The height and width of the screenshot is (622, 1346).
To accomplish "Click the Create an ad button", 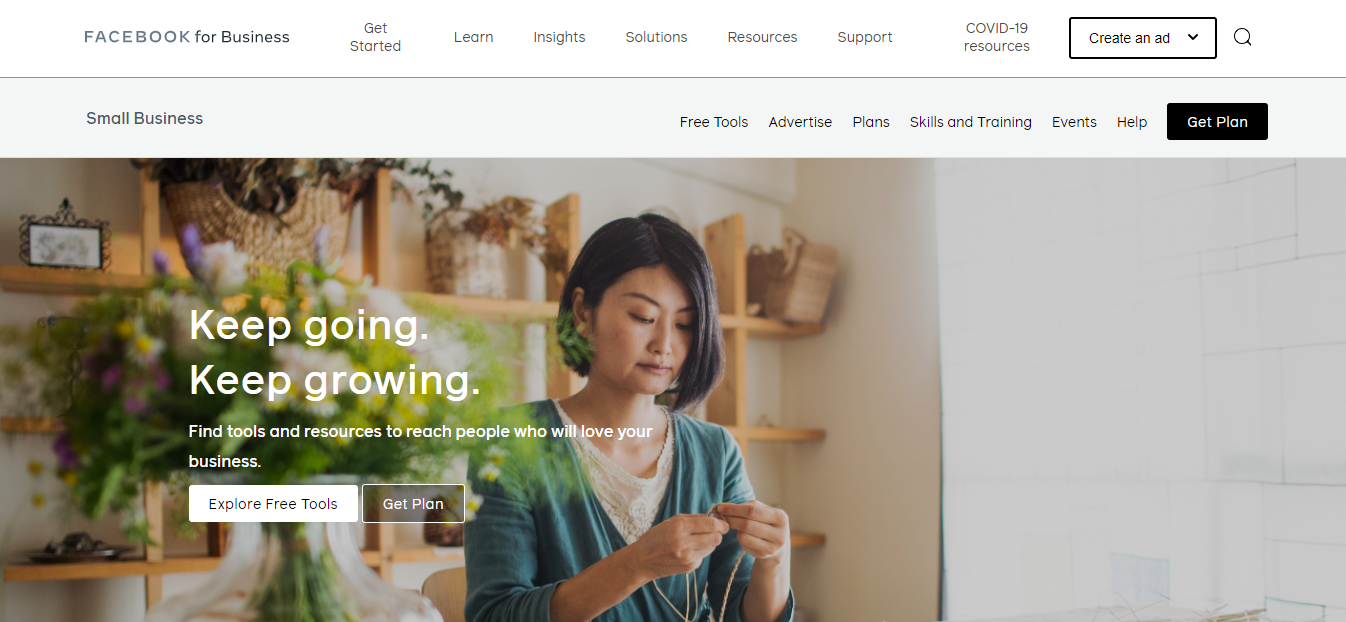I will (1143, 38).
